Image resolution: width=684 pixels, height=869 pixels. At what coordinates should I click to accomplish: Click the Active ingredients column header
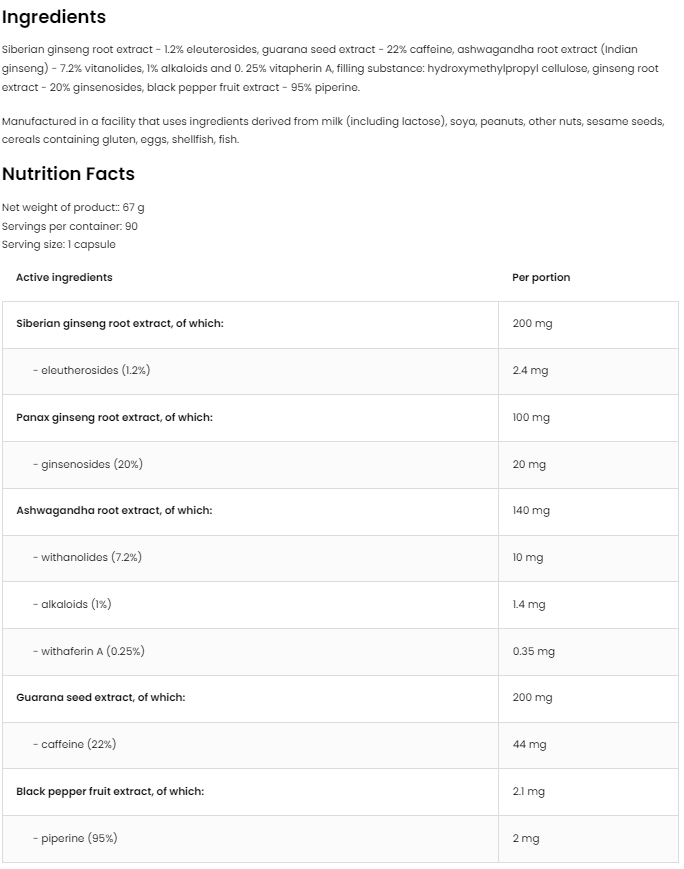click(64, 277)
